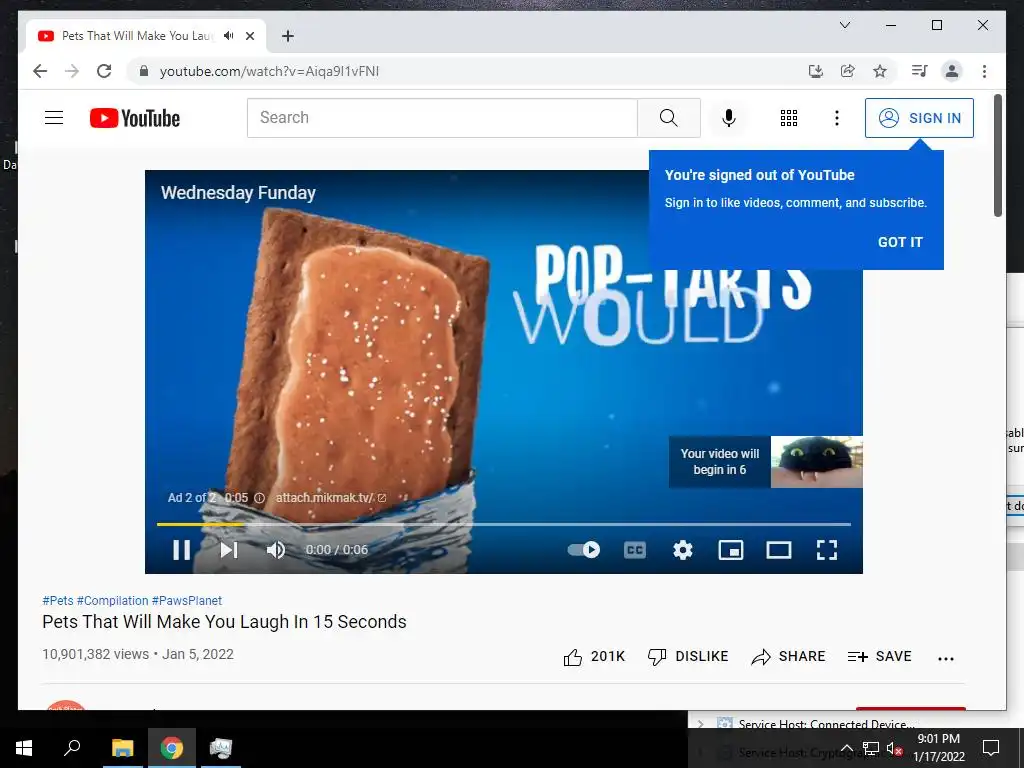
Task: Open Chrome profile avatar
Action: coord(952,71)
